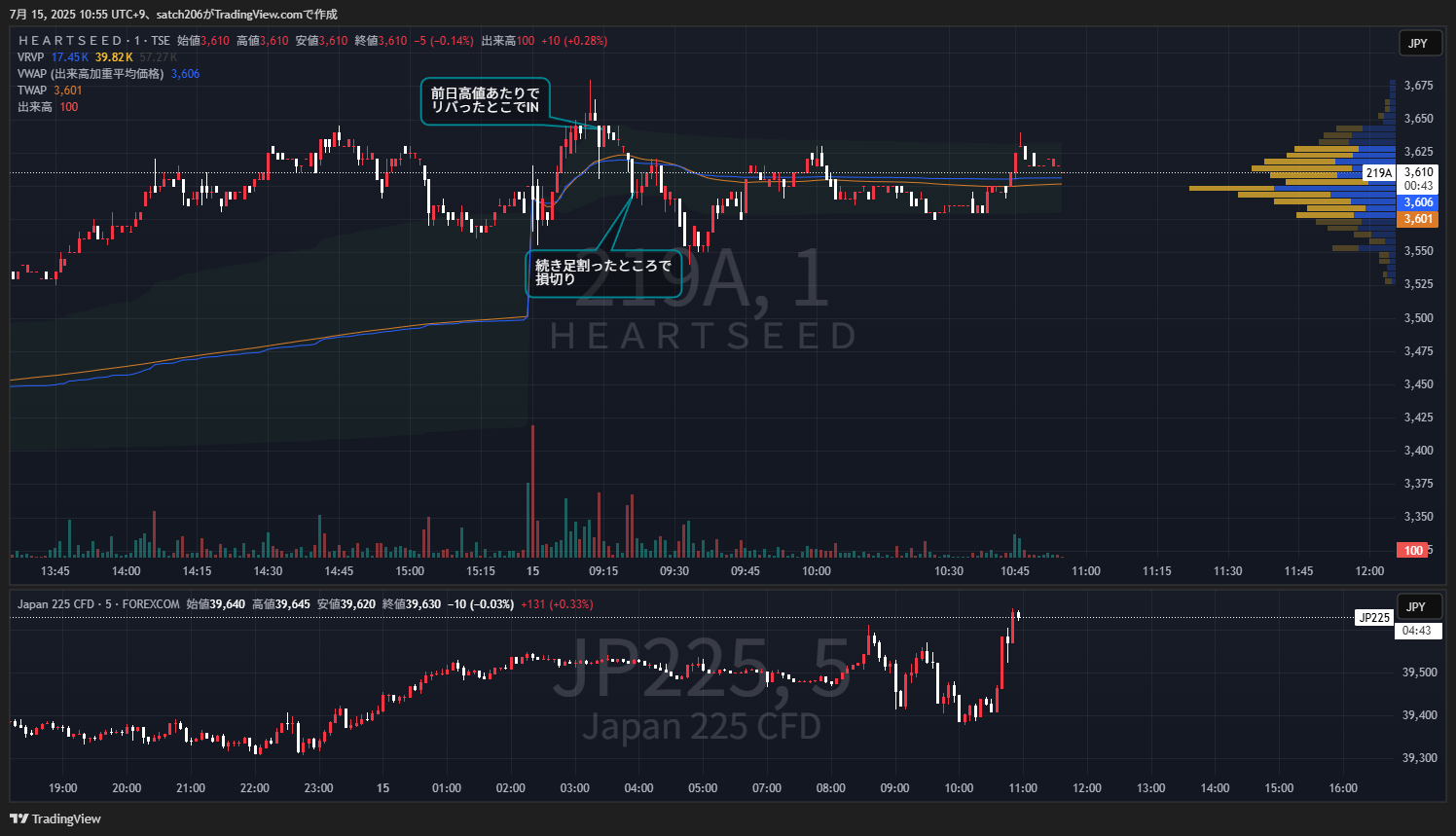Viewport: 1456px width, 836px height.
Task: Click the red 100 volume axis label
Action: pos(1413,551)
